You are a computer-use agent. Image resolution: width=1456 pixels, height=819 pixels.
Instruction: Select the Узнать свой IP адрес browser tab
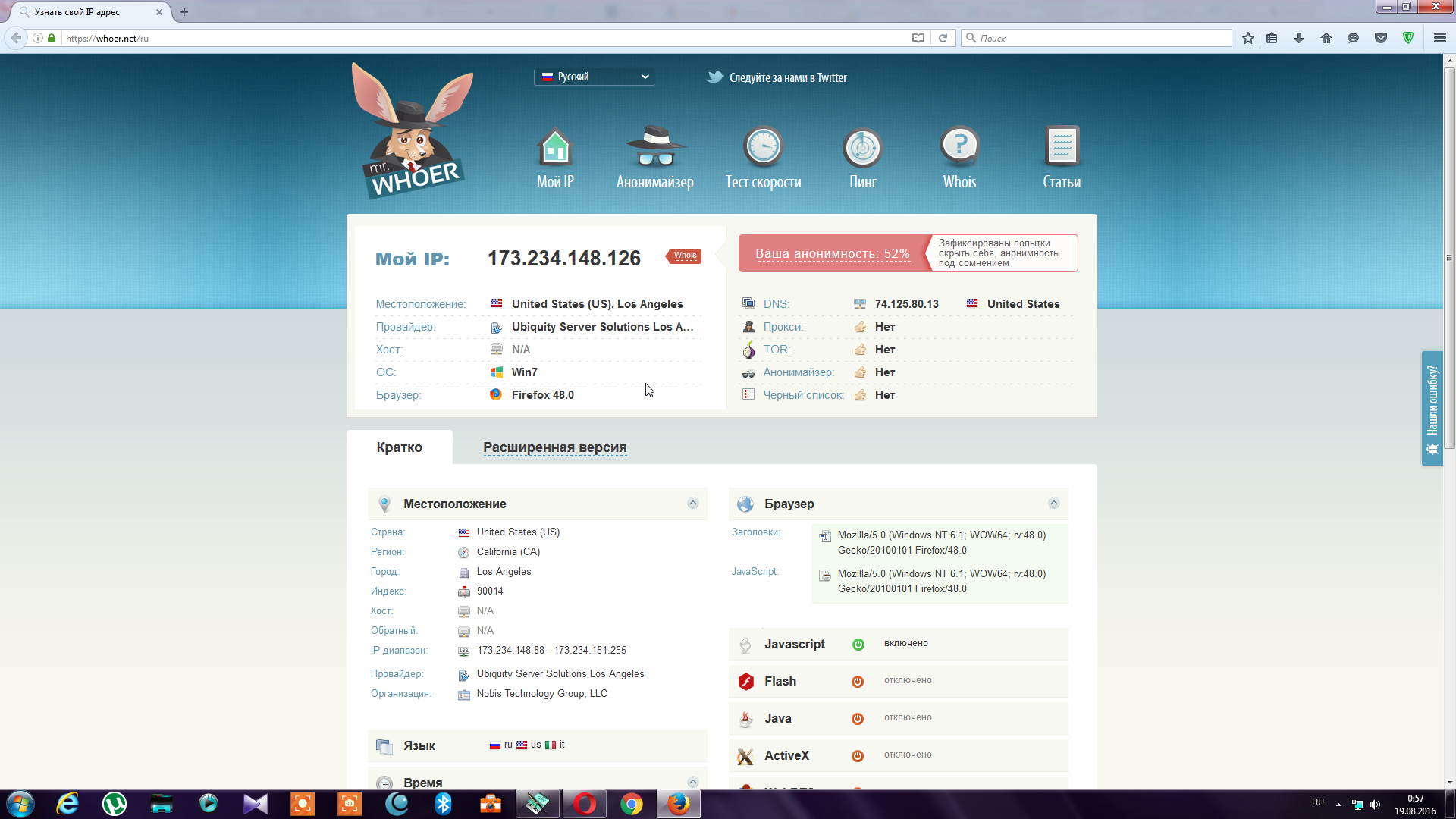click(x=90, y=11)
